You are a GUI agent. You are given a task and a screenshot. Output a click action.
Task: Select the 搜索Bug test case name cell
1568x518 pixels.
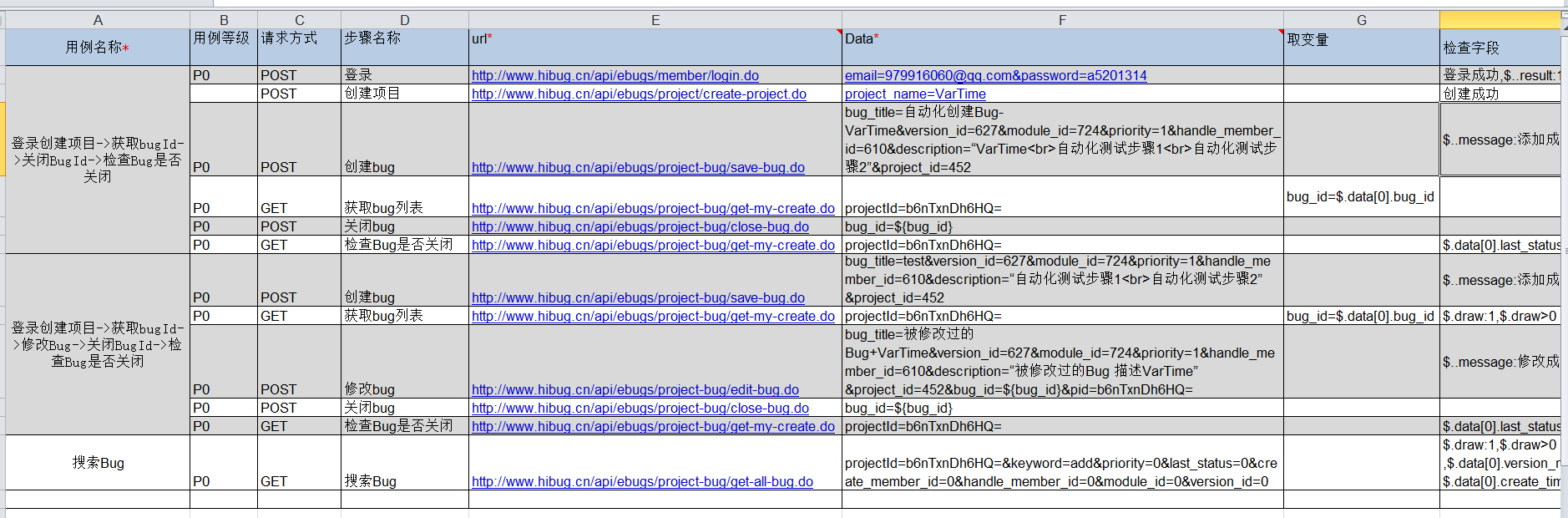coord(98,463)
